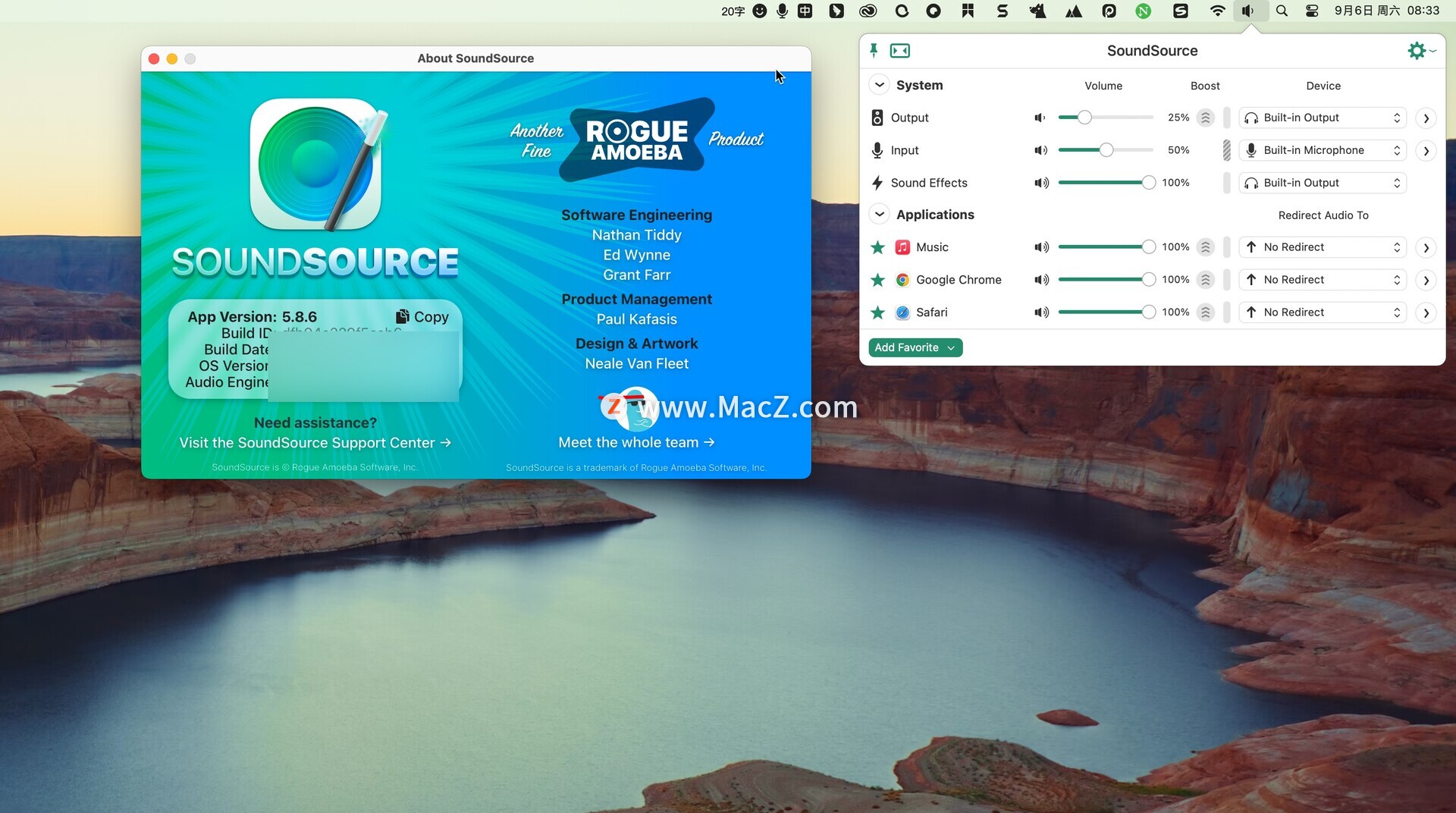1456x813 pixels.
Task: Click the Input microphone icon
Action: (877, 150)
